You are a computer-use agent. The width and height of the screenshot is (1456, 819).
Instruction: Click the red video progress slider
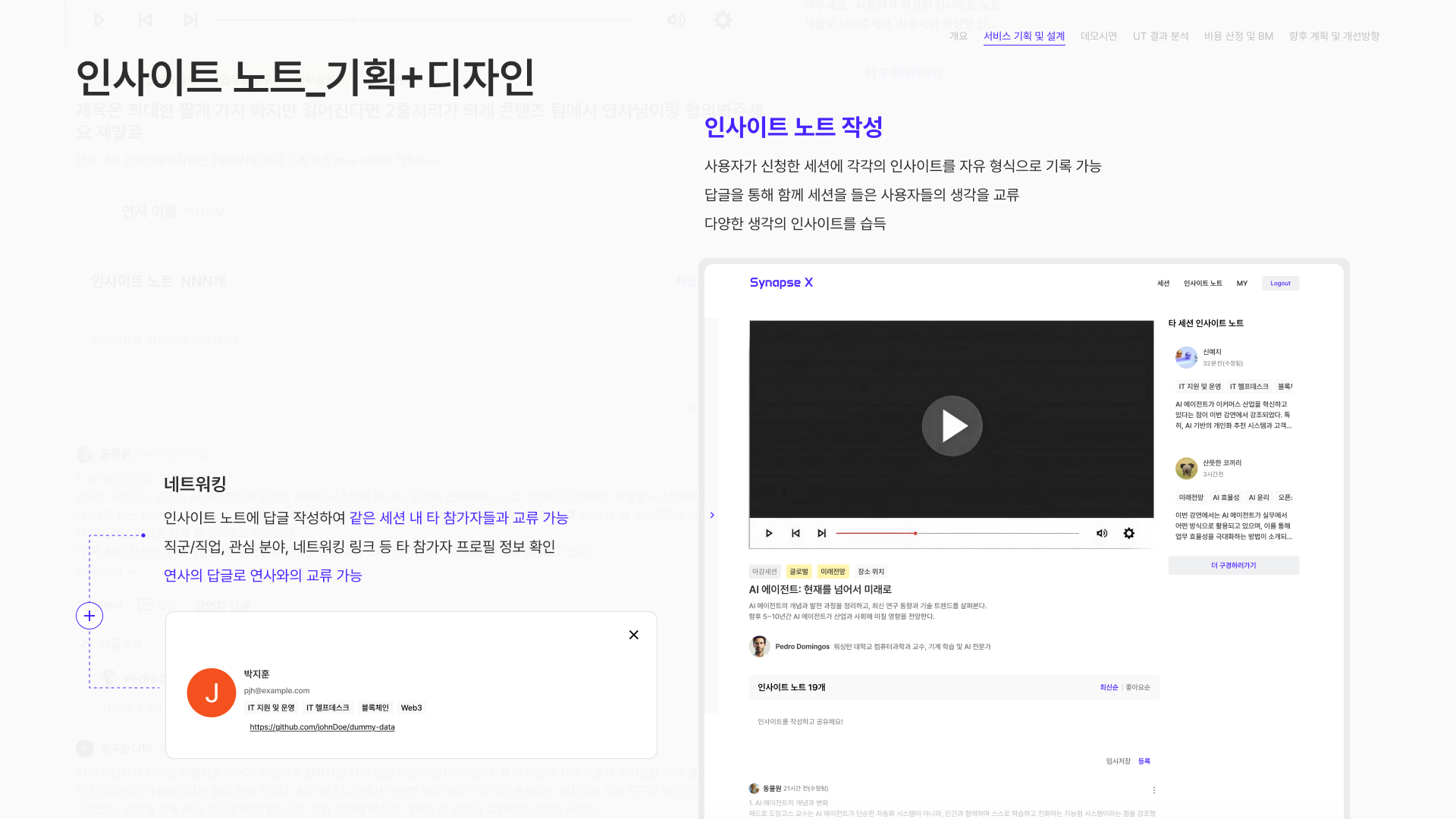click(x=957, y=533)
